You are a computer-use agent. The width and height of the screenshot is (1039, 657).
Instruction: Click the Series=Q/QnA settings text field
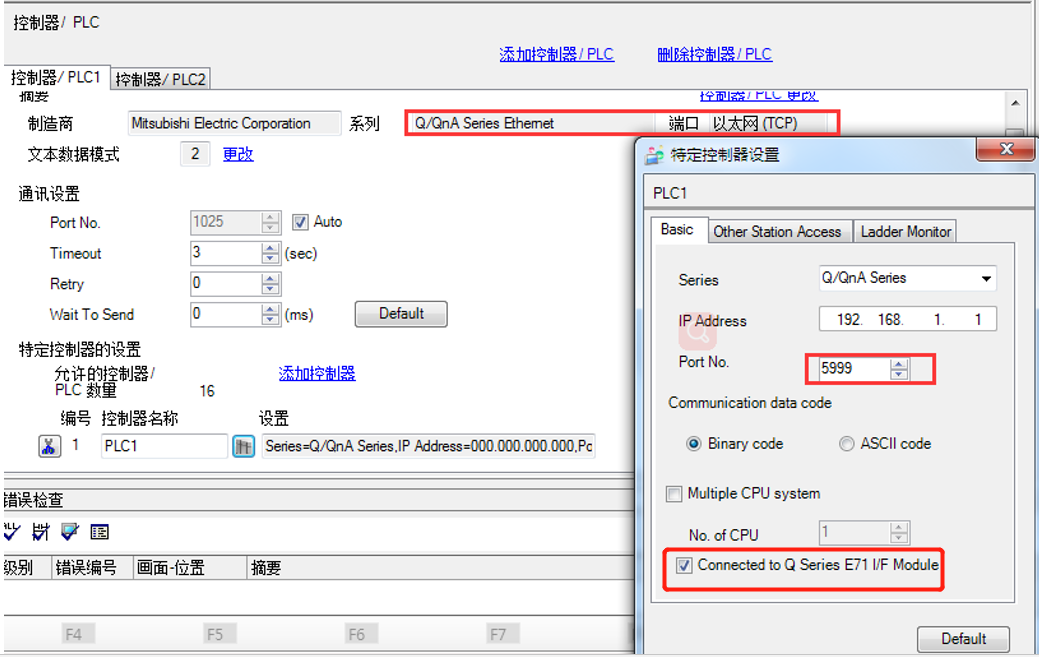click(429, 446)
